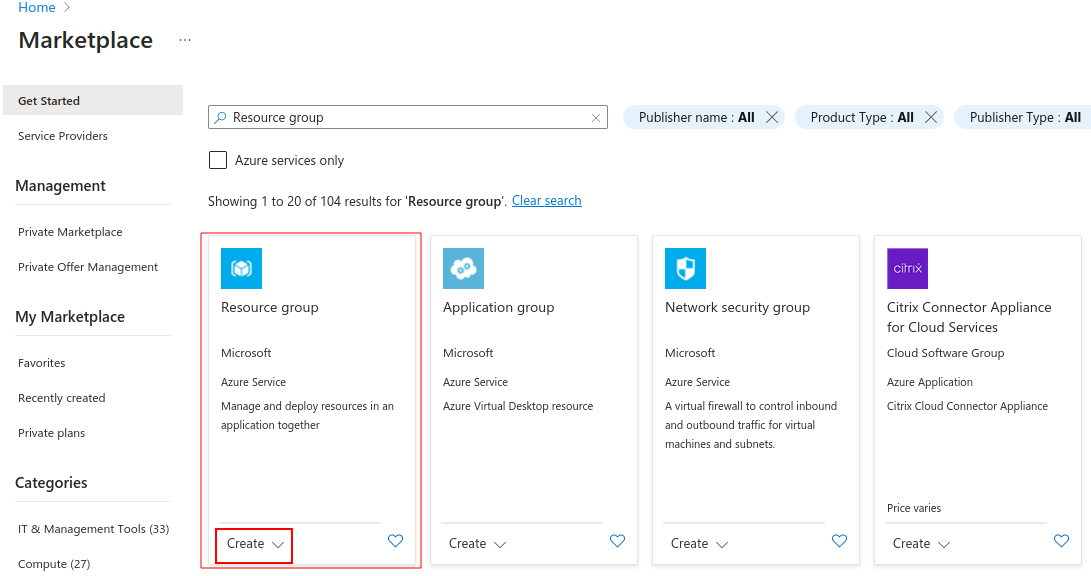
Task: Favorite the Network security group heart
Action: coord(839,541)
